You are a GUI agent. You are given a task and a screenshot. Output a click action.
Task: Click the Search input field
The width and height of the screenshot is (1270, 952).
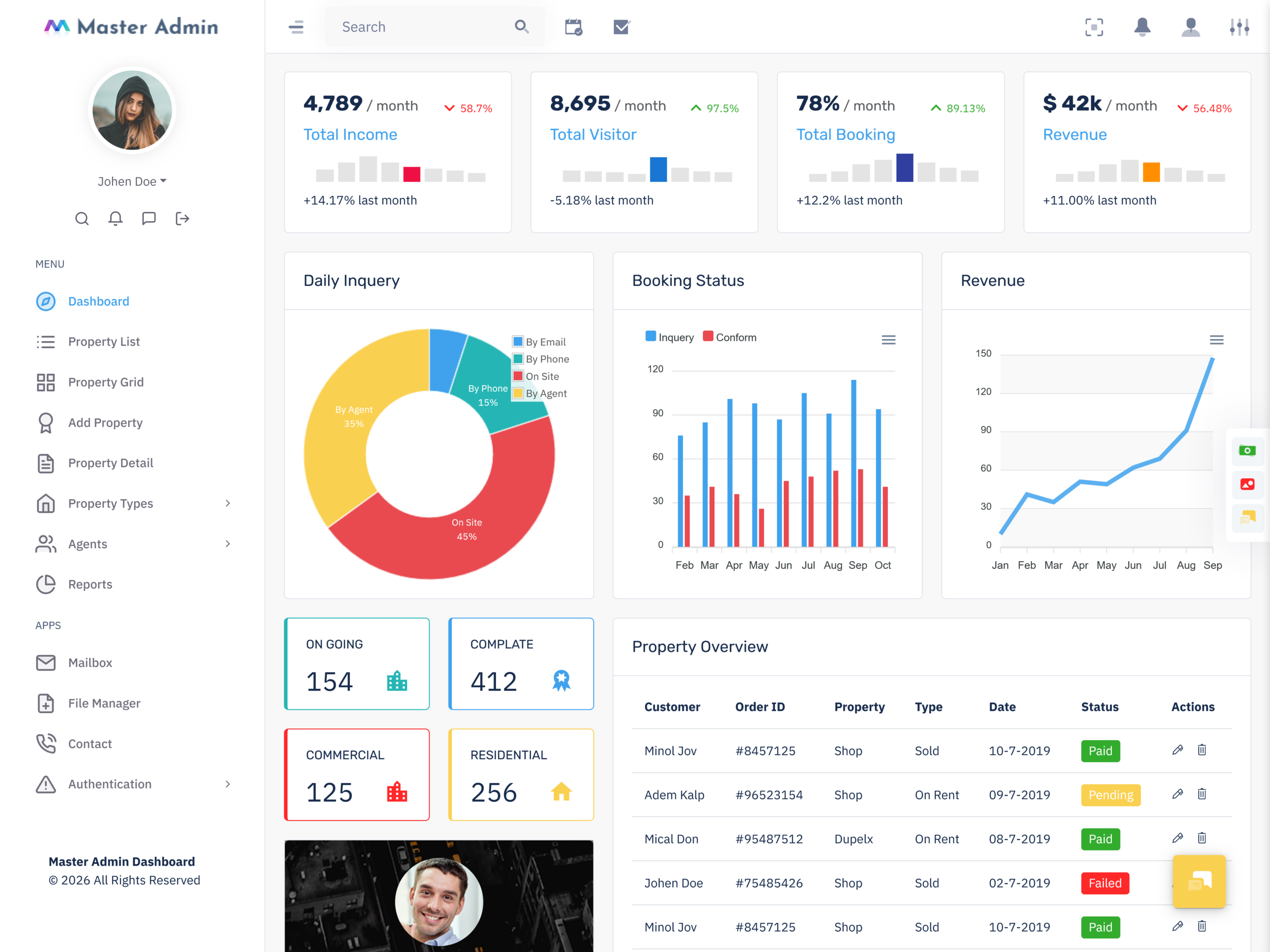[434, 27]
